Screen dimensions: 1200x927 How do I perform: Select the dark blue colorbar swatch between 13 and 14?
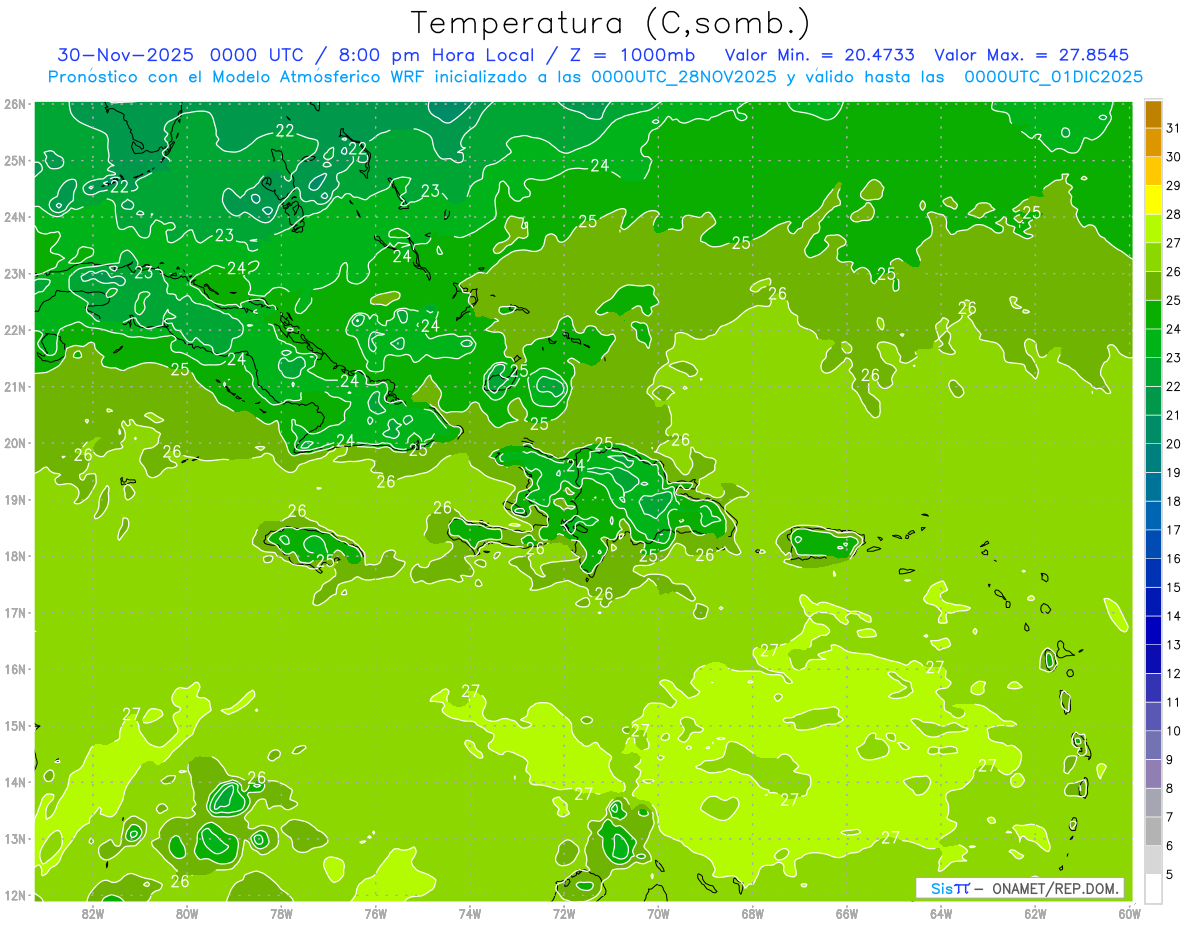pyautogui.click(x=1153, y=630)
